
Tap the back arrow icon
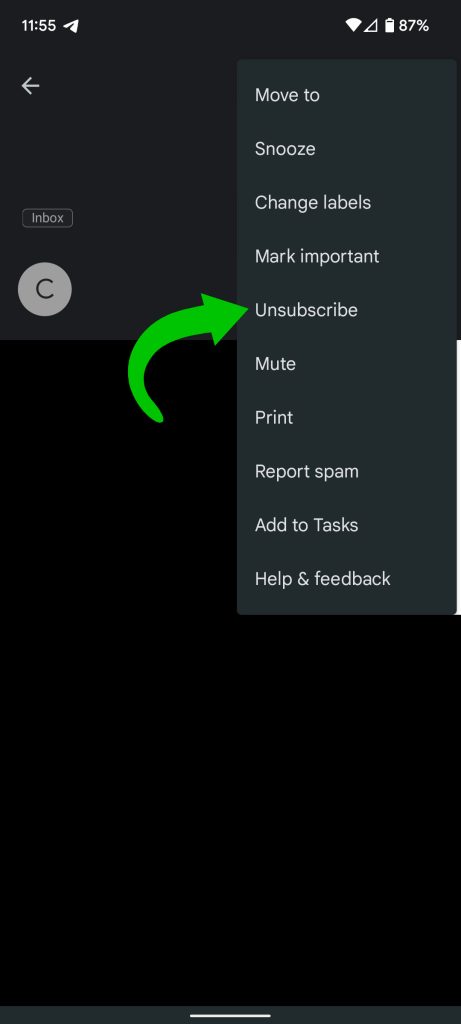click(x=30, y=86)
